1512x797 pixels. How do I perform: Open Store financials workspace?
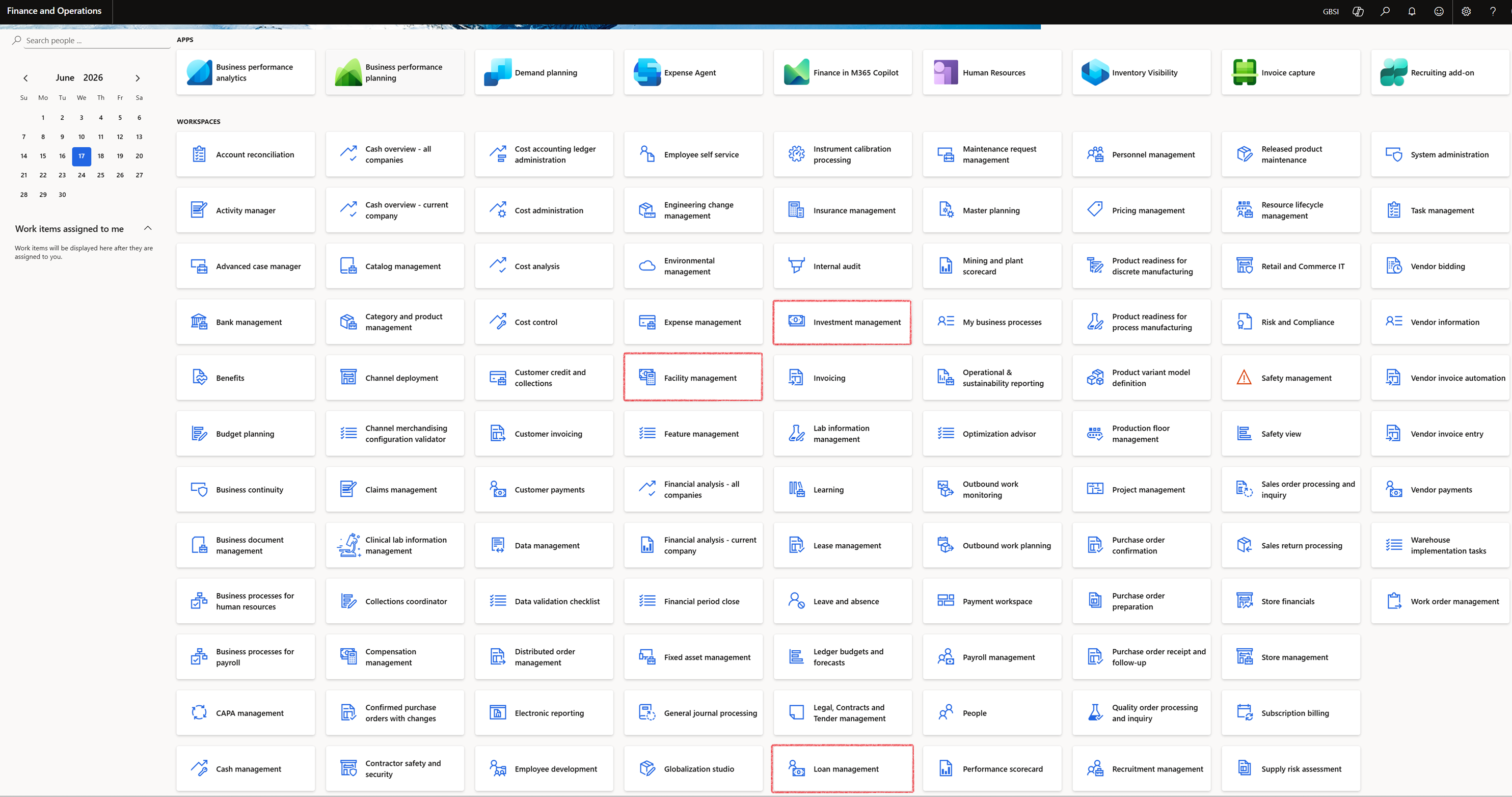1291,601
